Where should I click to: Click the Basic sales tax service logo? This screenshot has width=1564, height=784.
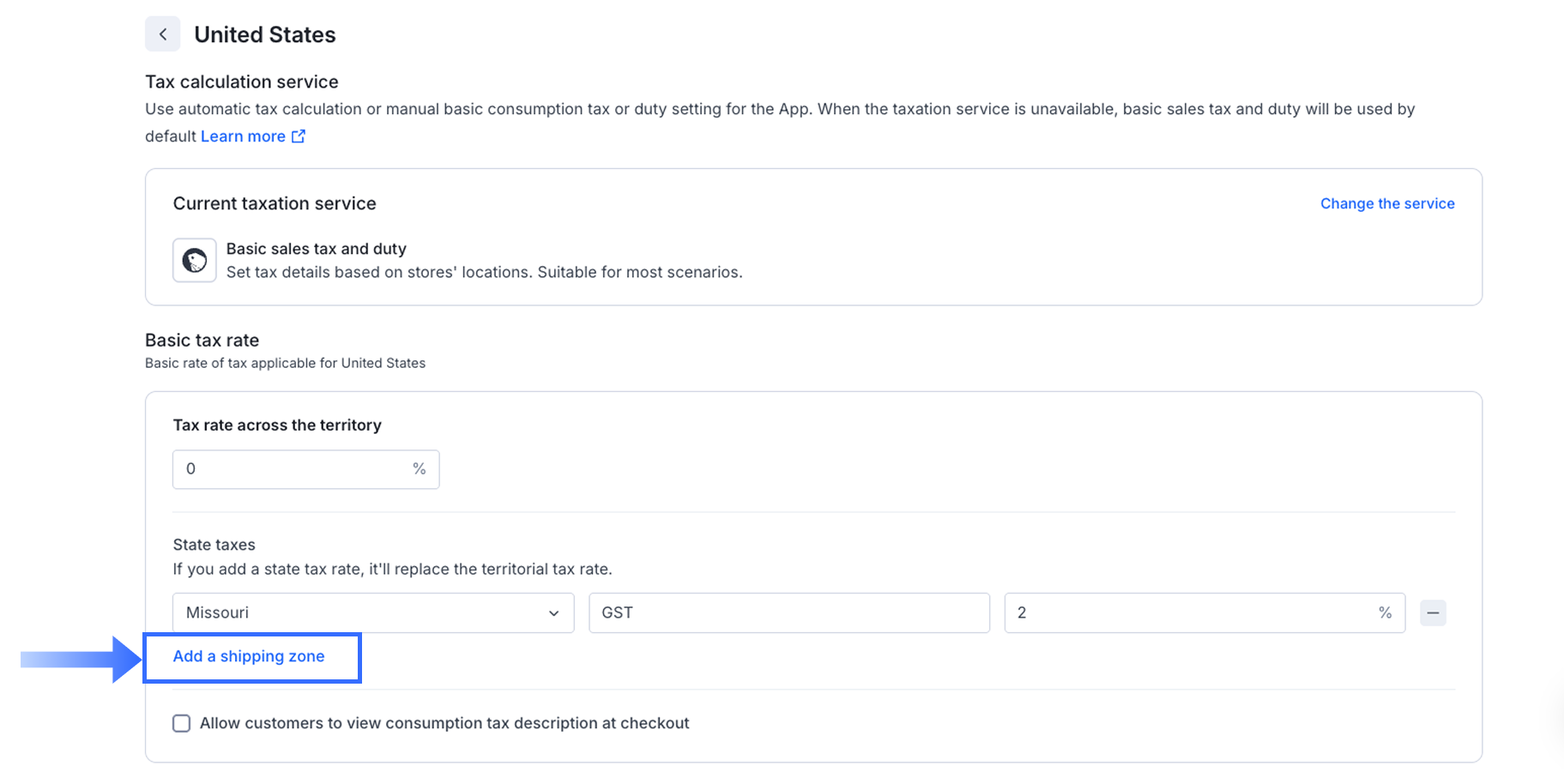point(195,261)
